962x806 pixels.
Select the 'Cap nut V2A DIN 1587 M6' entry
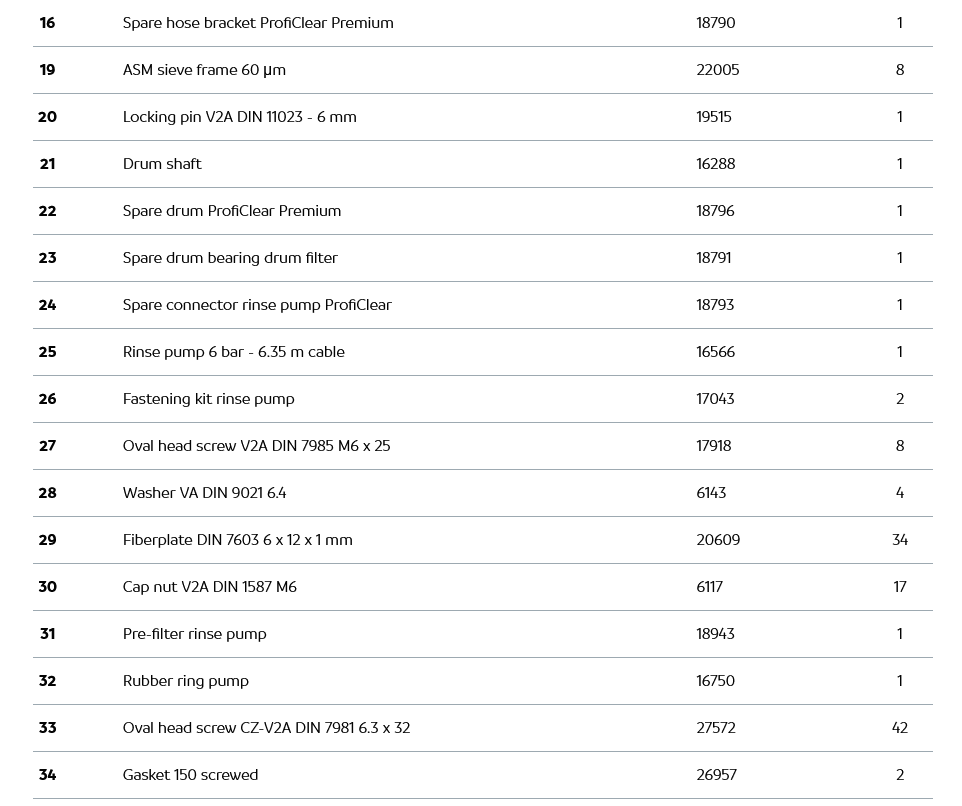209,587
